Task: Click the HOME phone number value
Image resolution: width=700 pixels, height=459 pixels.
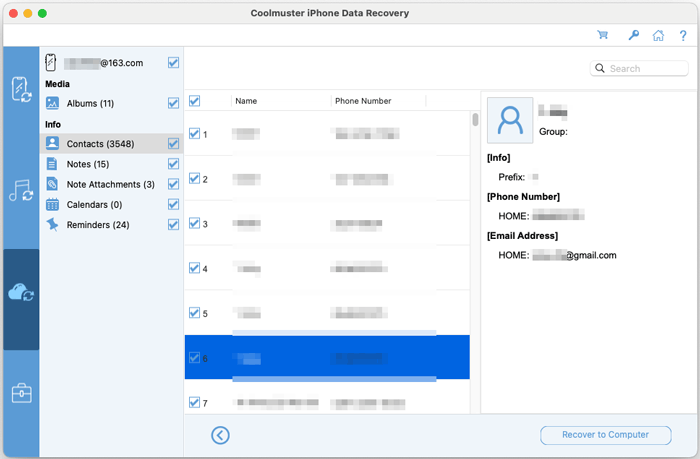Action: [558, 216]
